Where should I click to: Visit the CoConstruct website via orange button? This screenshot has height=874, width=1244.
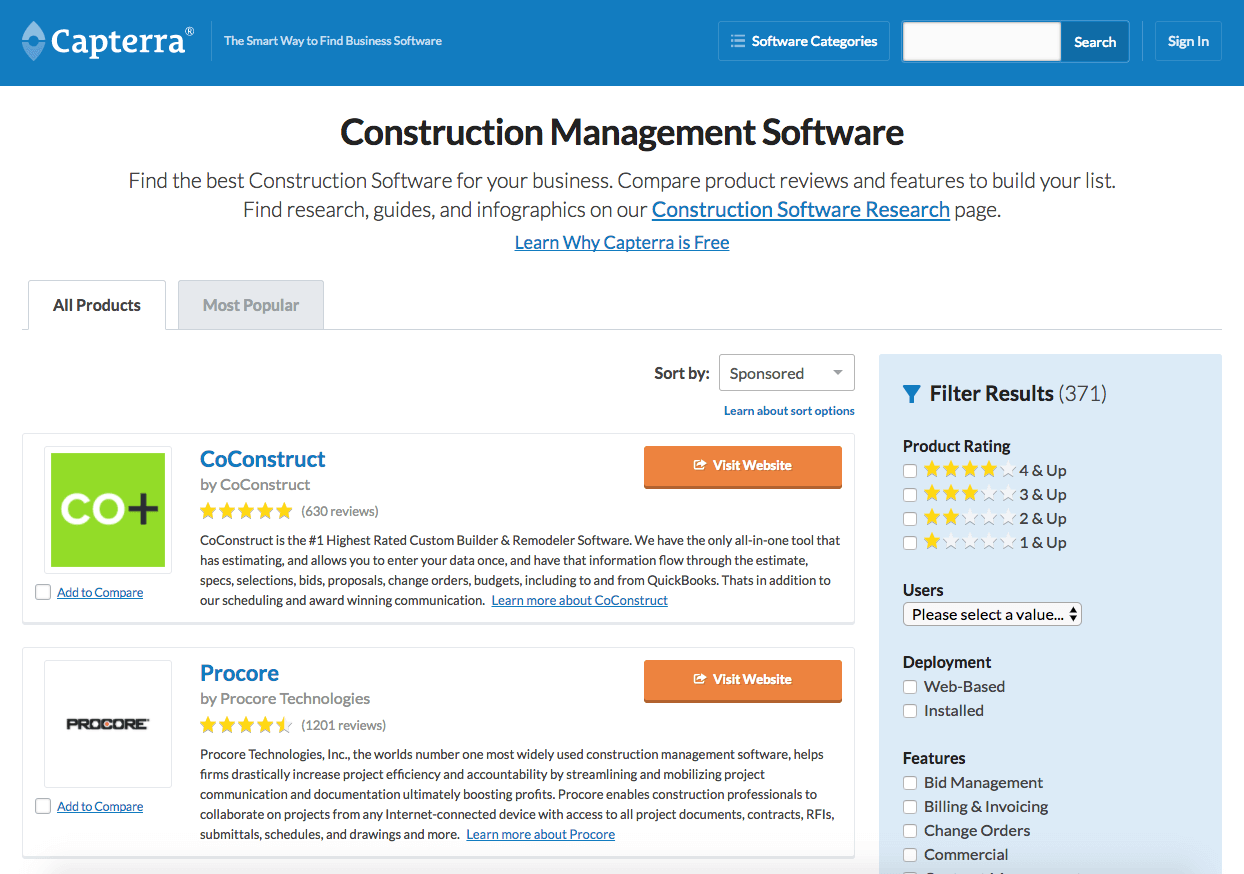click(743, 466)
